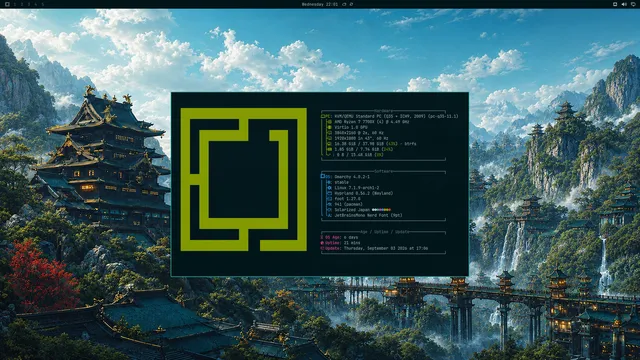Viewport: 640px width, 360px height.
Task: Select the 'Thursday, September 03' update date text
Action: coord(370,248)
